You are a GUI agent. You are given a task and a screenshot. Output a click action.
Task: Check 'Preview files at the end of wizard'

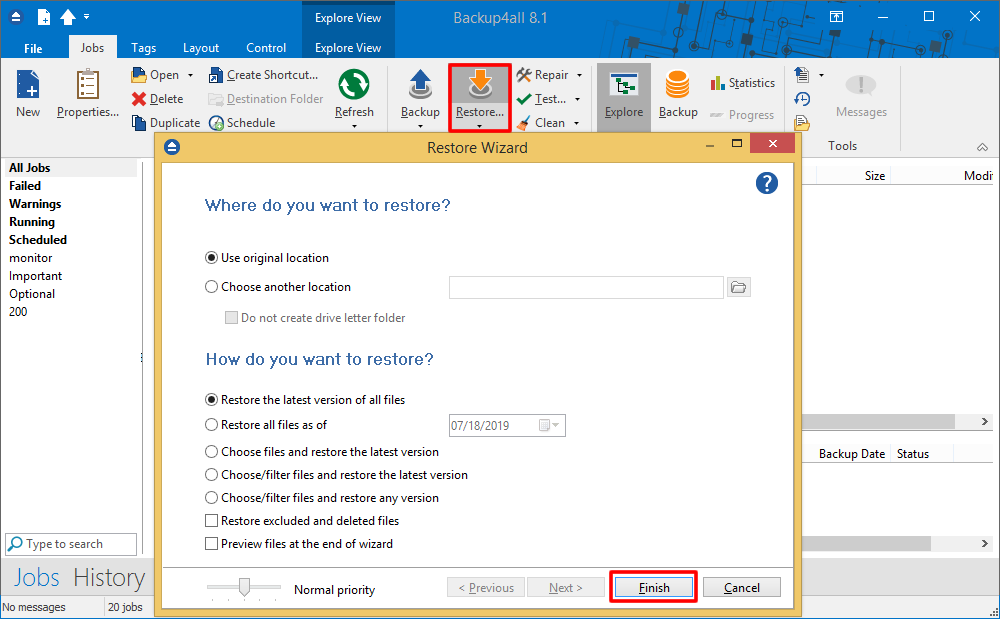(211, 544)
